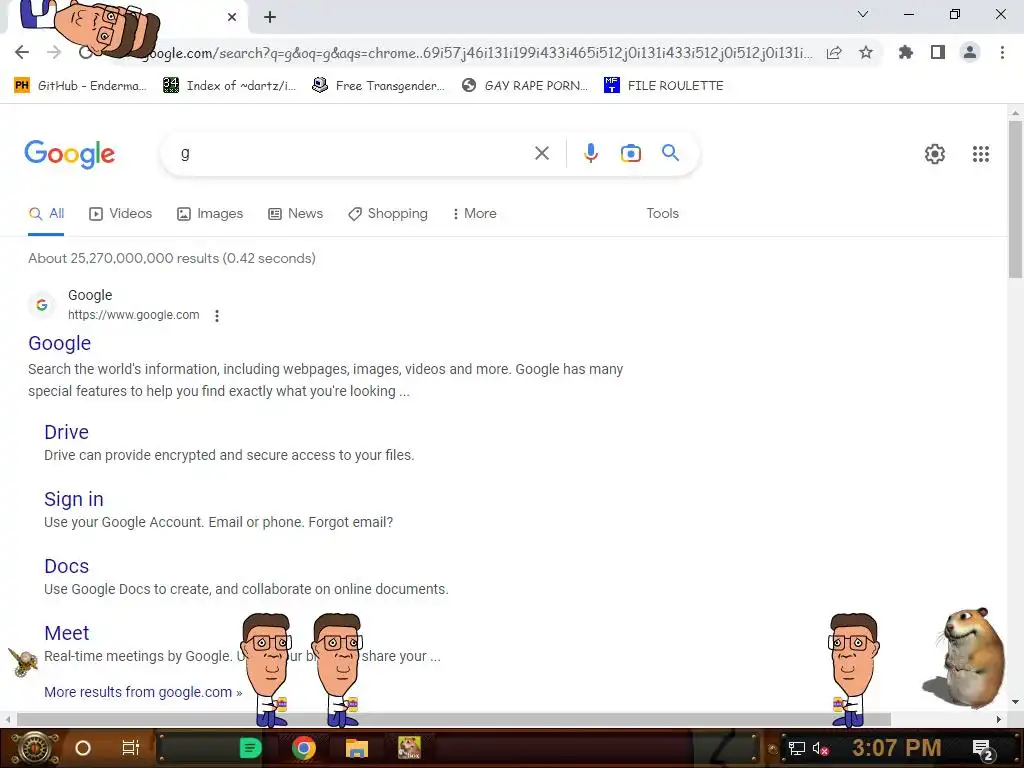The height and width of the screenshot is (768, 1024).
Task: Open the Google result title link
Action: pos(59,343)
